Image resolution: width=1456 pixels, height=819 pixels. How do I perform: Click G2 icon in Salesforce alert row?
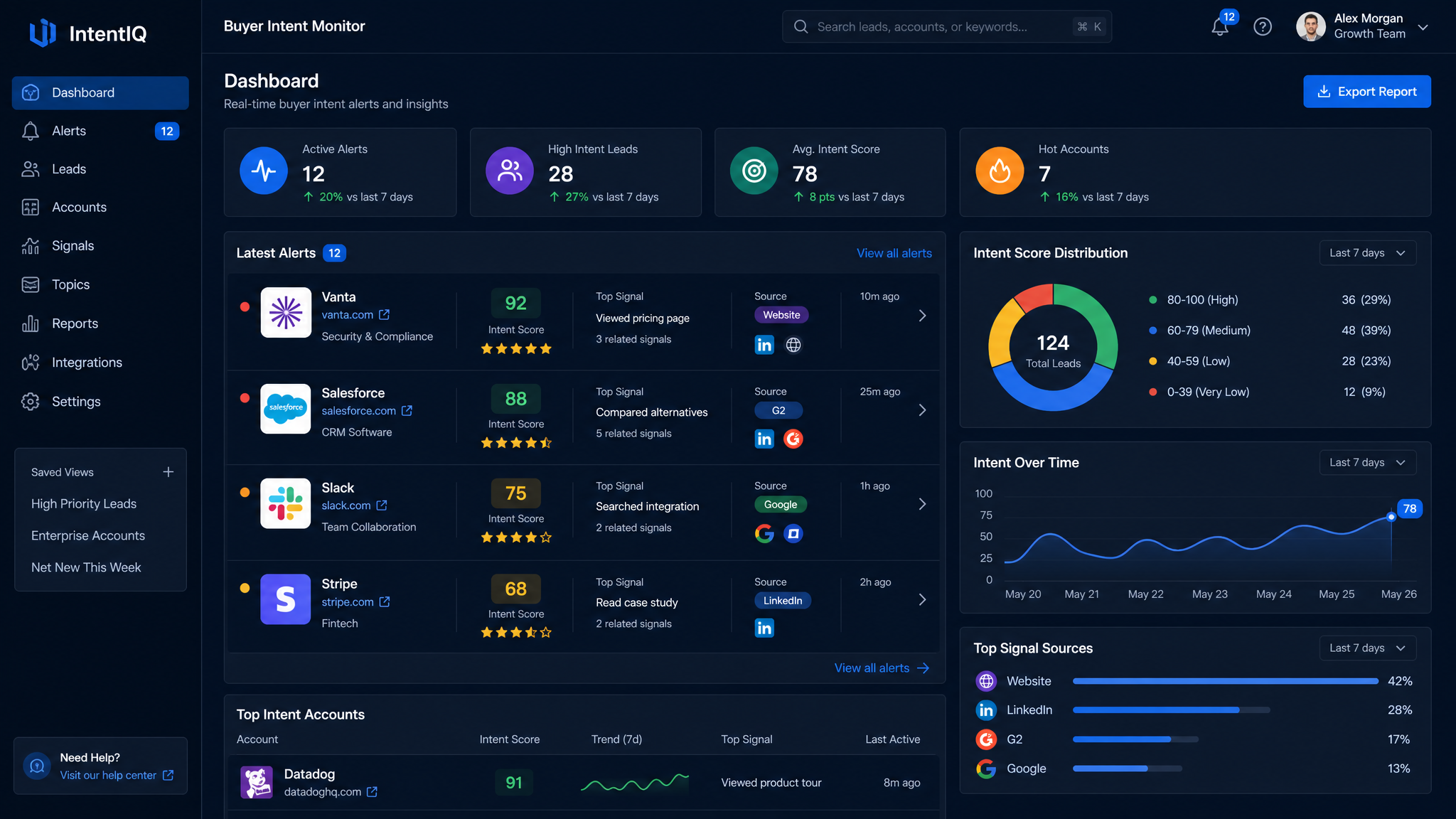click(793, 439)
